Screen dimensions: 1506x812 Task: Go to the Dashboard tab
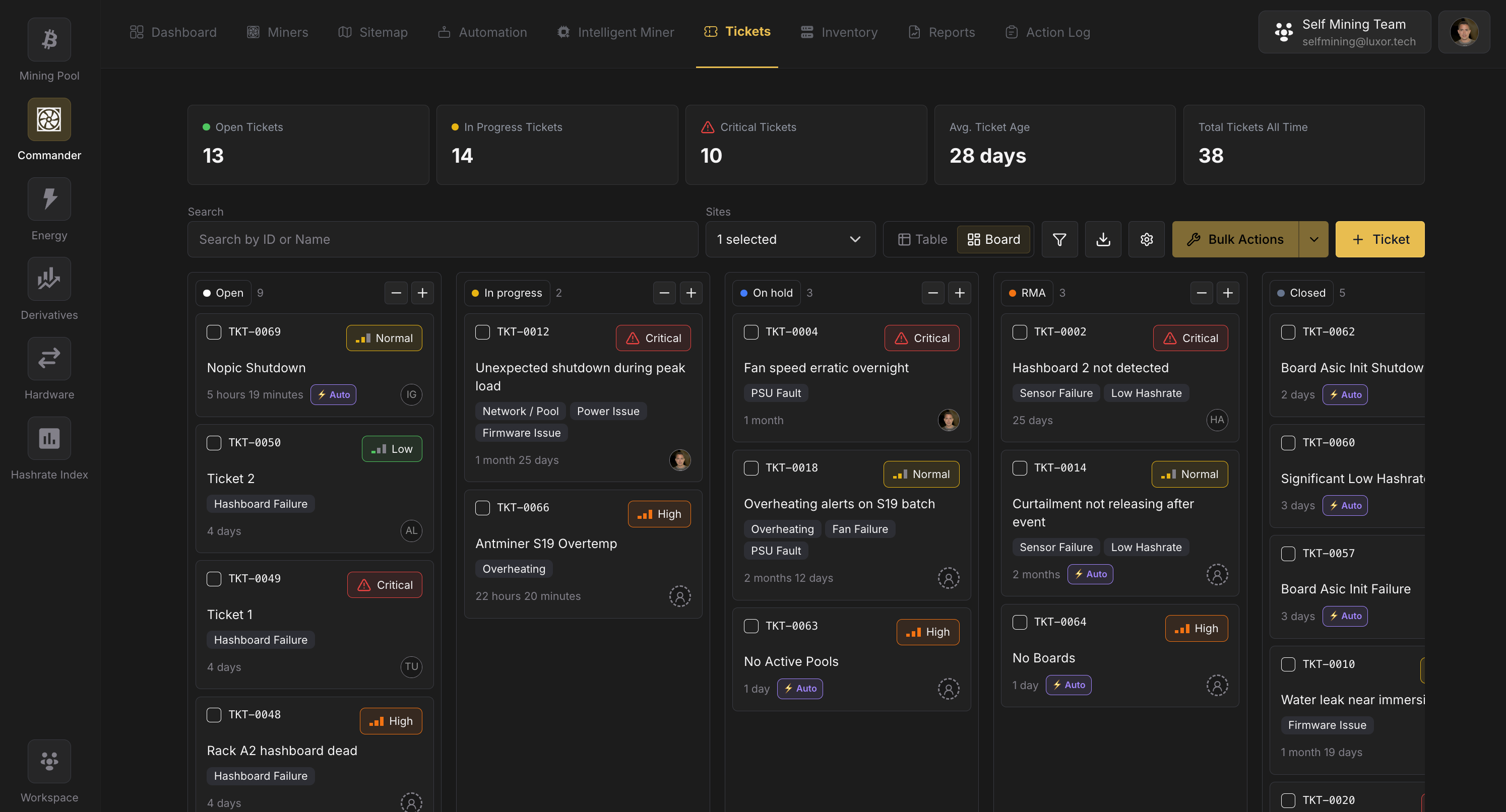coord(173,32)
